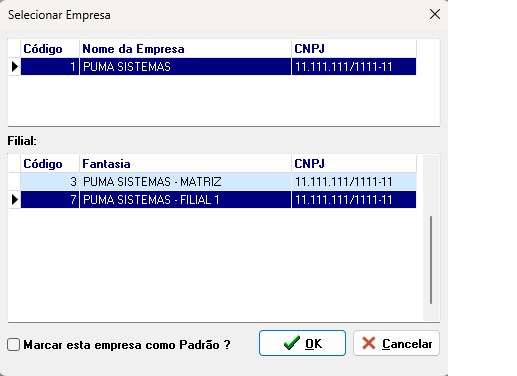Viewport: 517px width, 376px height.
Task: Select the PUMA SISTEMAS - MATRIZ row
Action: point(218,182)
